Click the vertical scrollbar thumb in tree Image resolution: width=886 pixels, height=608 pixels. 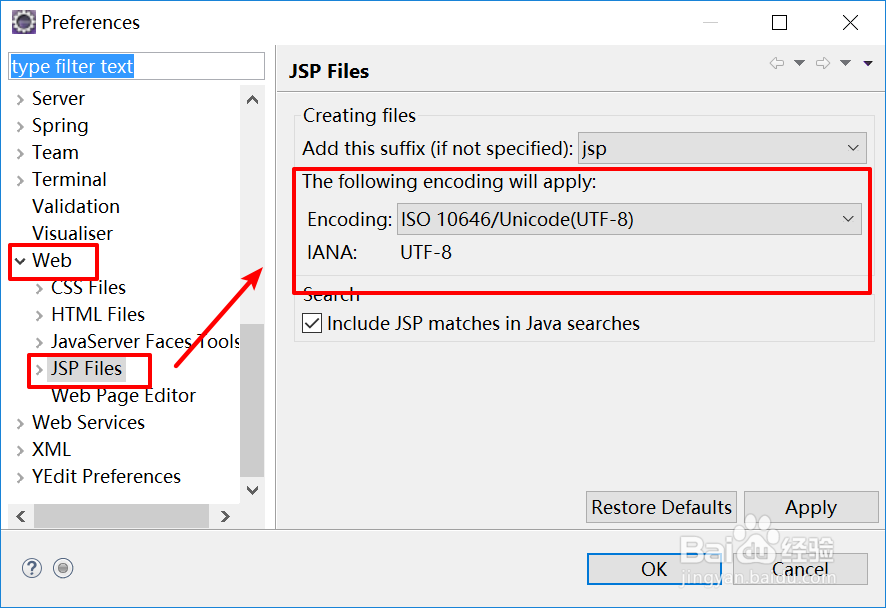[x=252, y=401]
